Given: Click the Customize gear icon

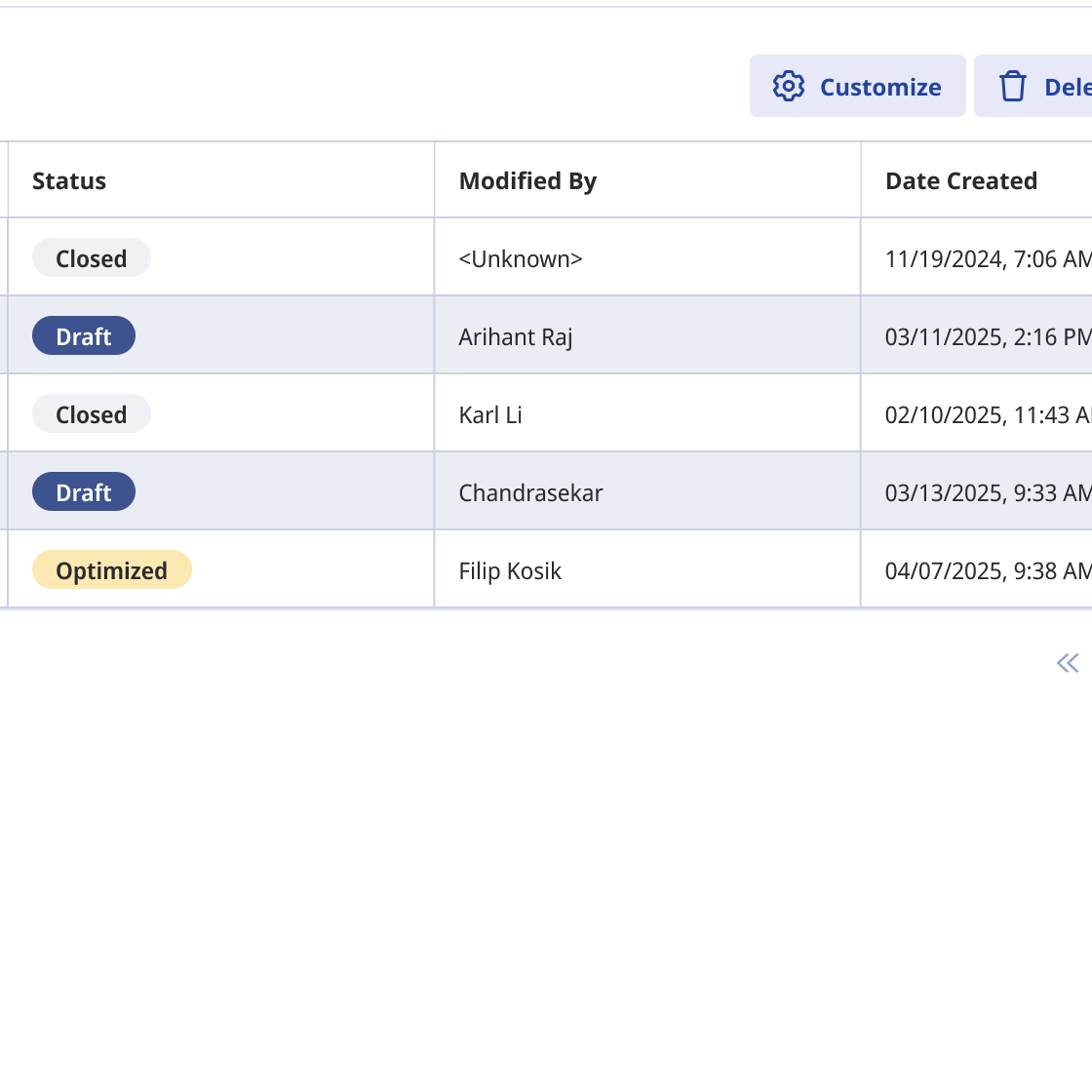Looking at the screenshot, I should (x=789, y=87).
